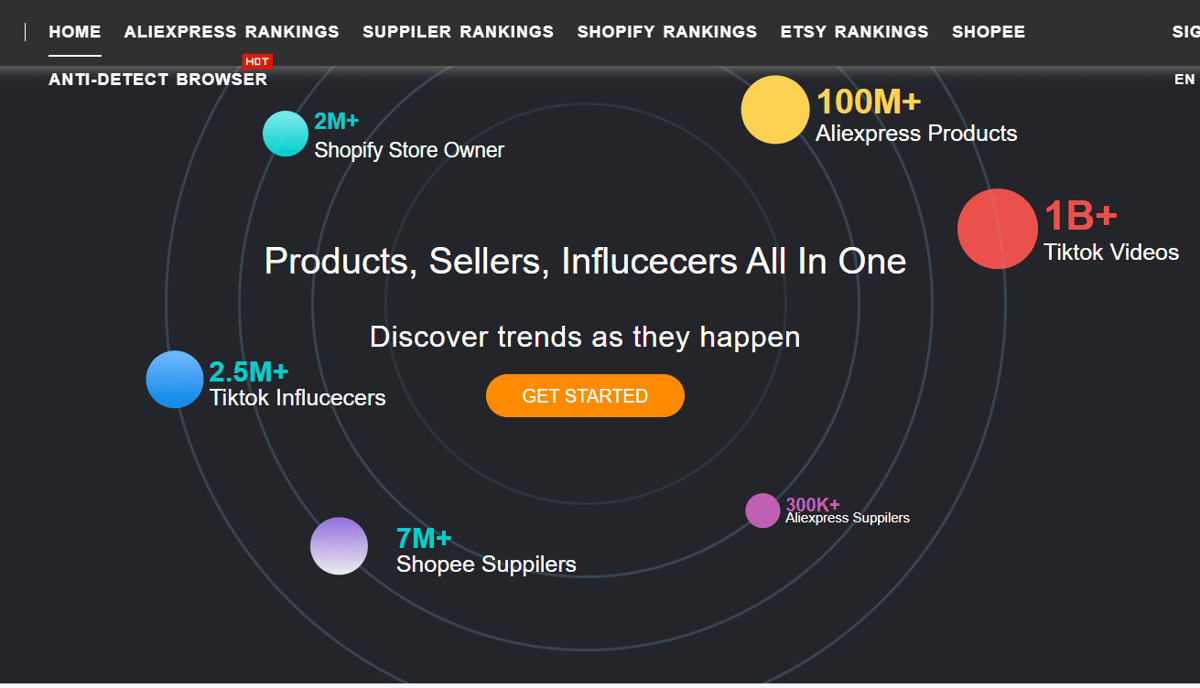Click the yellow Aliexpress Products circle
1200x688 pixels.
(775, 110)
